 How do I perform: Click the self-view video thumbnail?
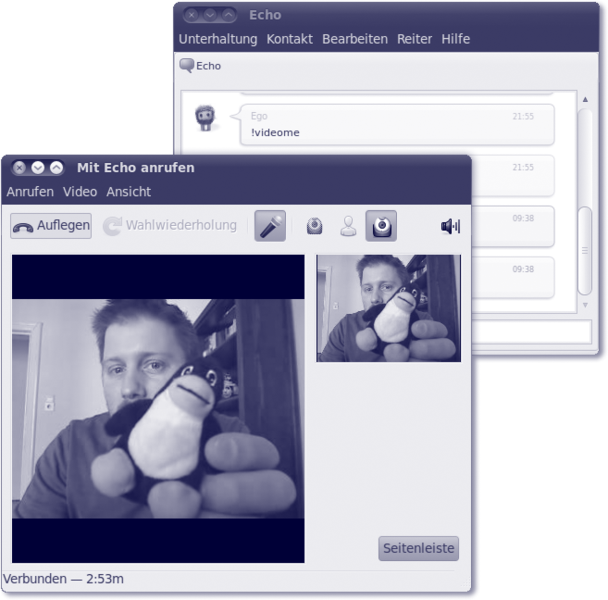[388, 307]
